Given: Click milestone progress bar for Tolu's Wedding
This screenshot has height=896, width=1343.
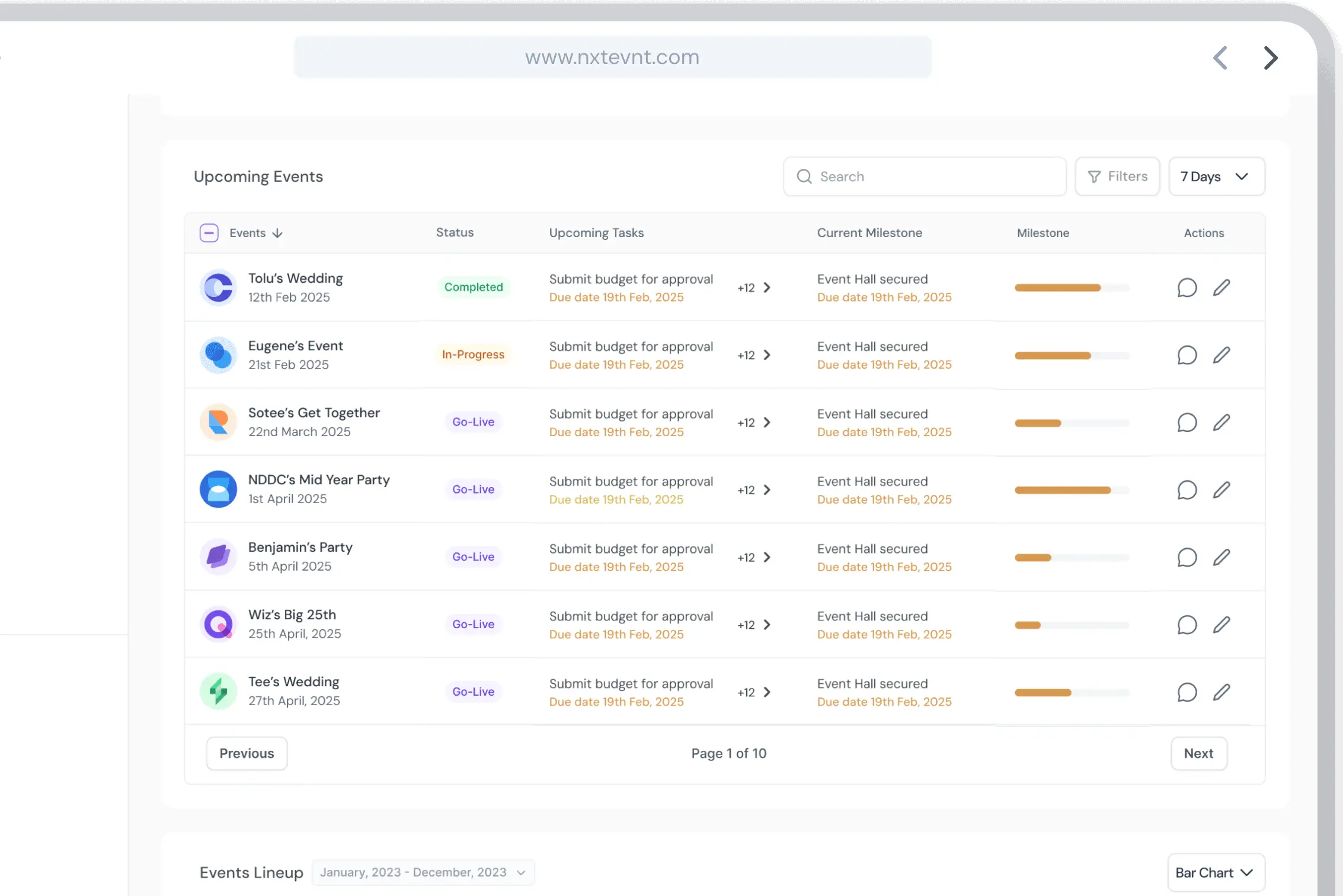Looking at the screenshot, I should [x=1072, y=287].
